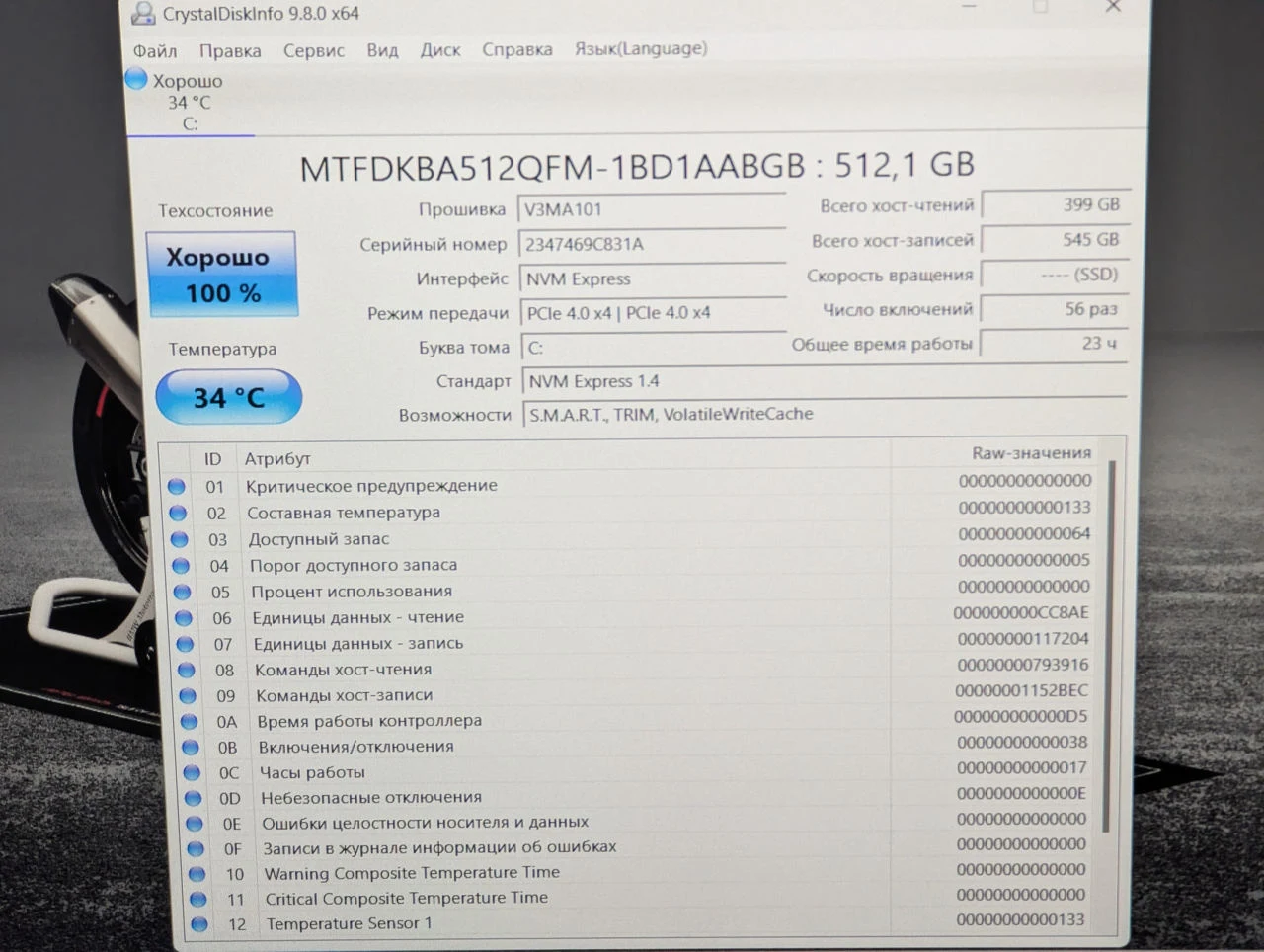Click the blue status icon for Команды хост-записи

188,695
